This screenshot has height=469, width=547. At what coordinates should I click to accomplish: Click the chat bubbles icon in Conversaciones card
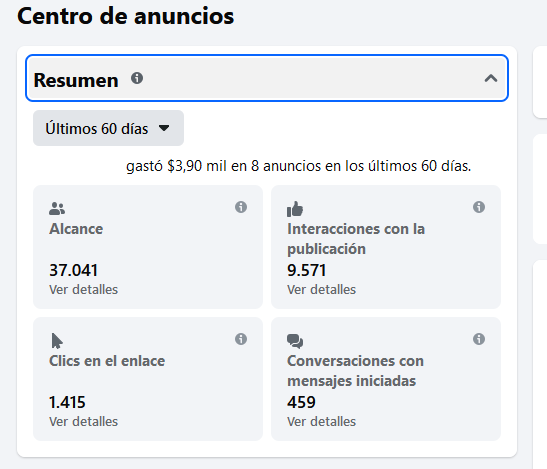pos(295,341)
